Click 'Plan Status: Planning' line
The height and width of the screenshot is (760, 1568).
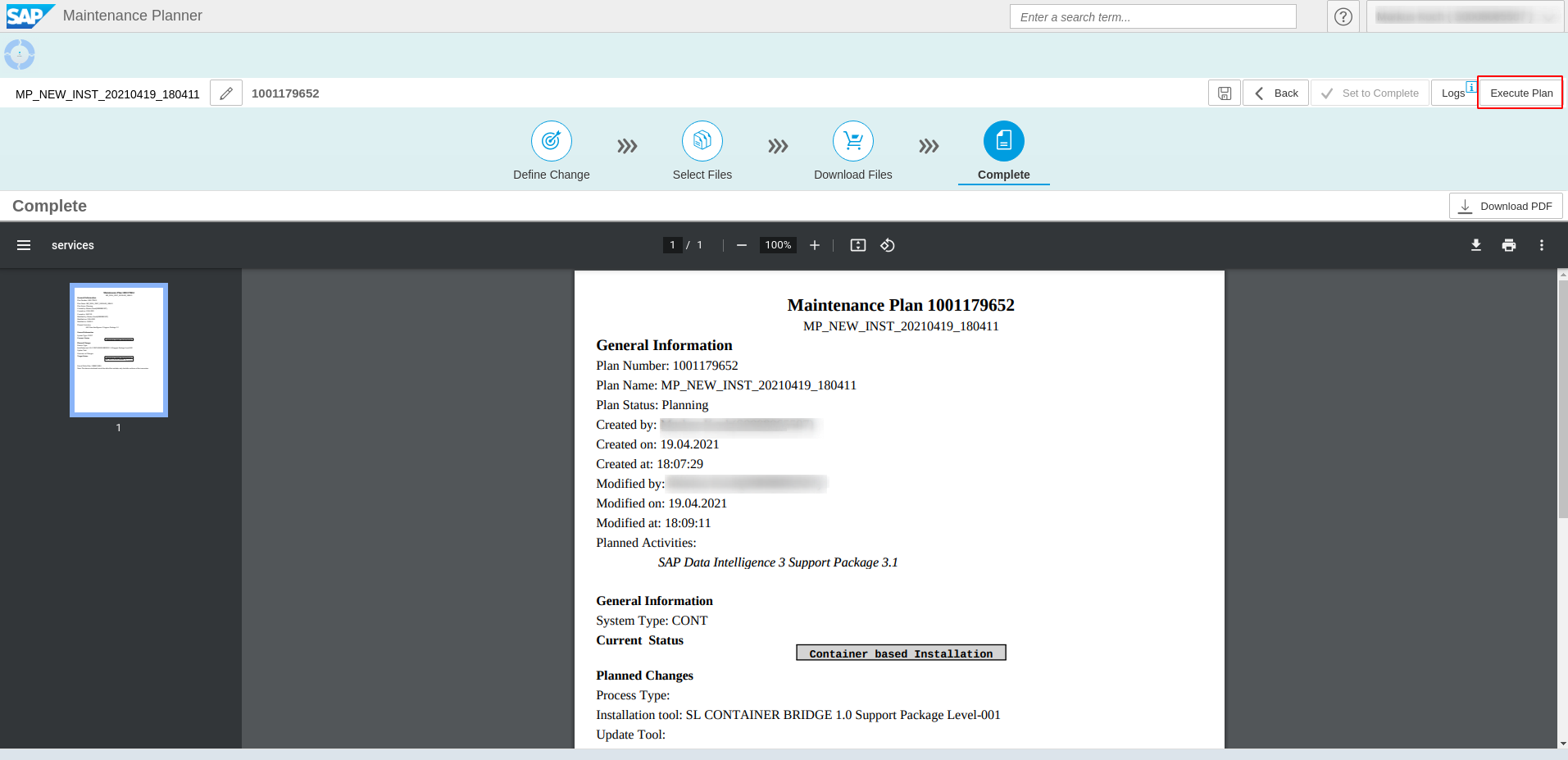(x=652, y=405)
